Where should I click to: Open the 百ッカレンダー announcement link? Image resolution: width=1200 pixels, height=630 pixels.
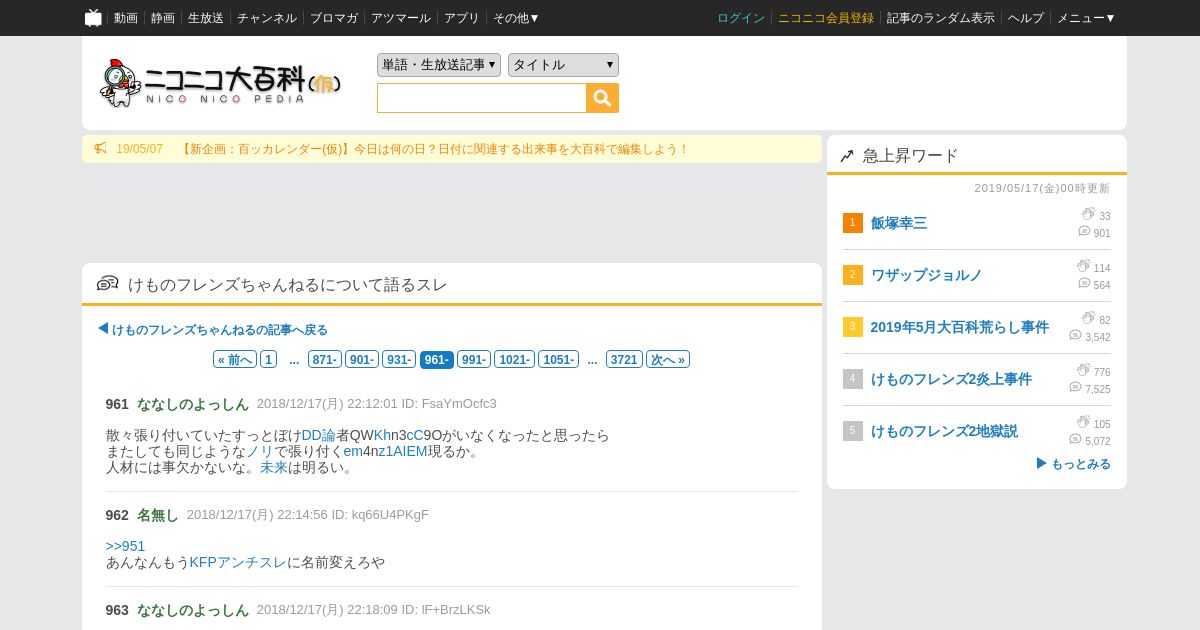(434, 149)
